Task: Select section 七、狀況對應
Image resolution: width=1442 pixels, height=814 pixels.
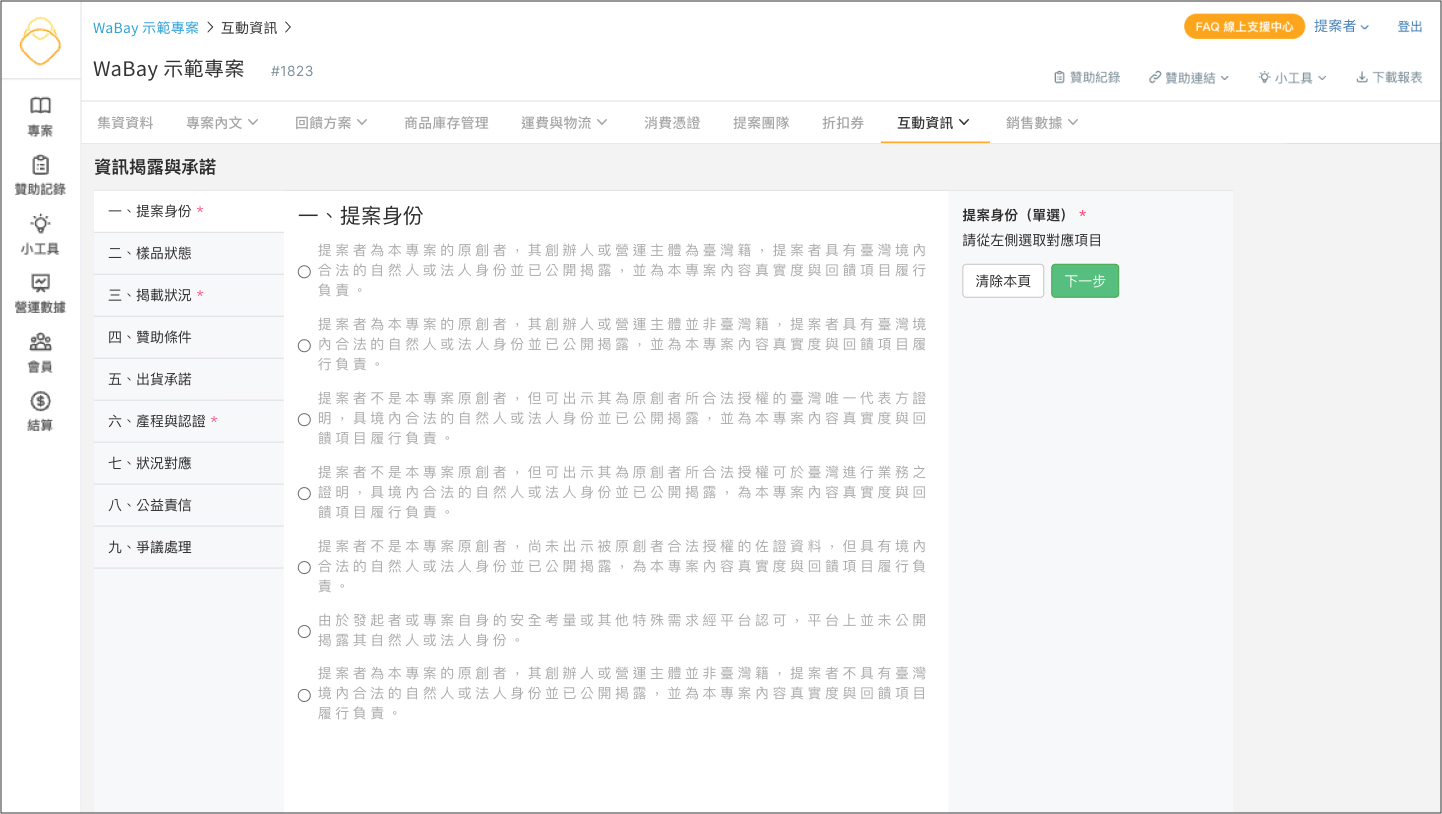Action: pos(189,463)
